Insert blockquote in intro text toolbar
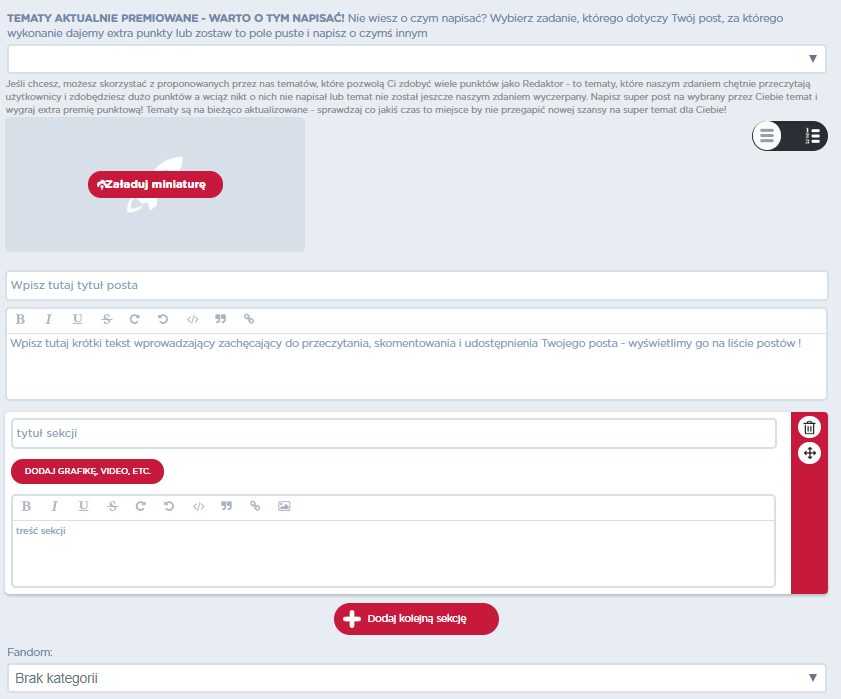Viewport: 841px width, 699px height. coord(220,319)
